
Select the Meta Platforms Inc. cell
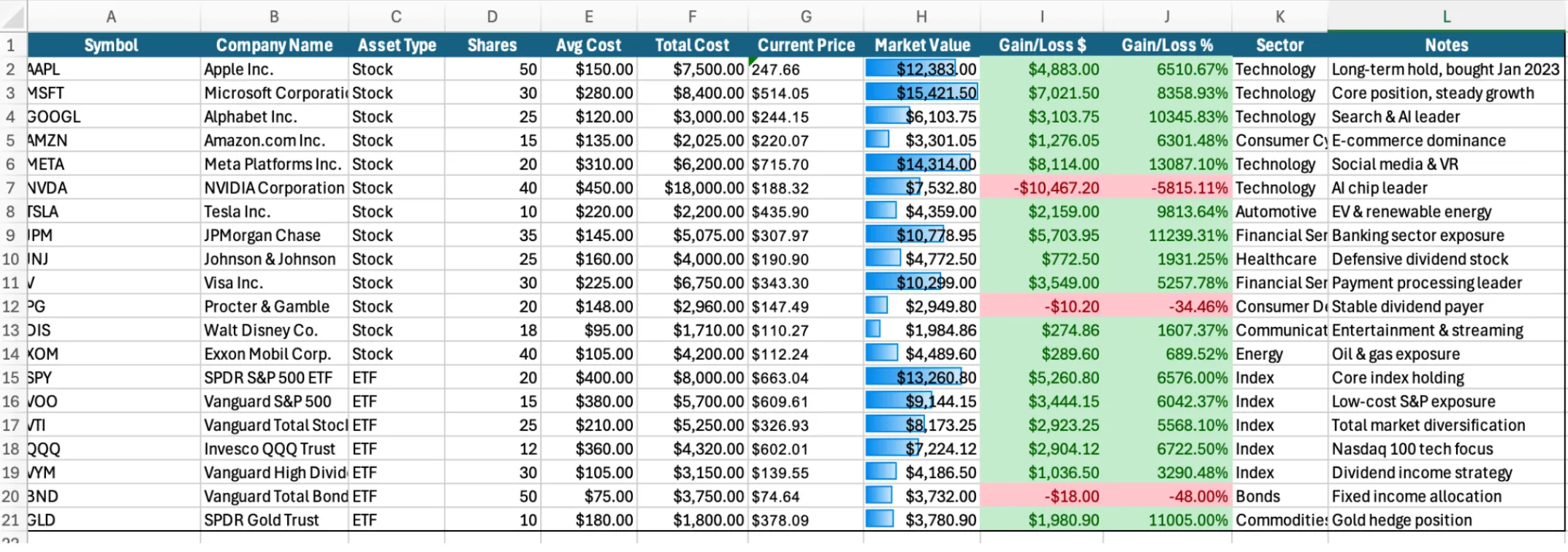point(274,164)
